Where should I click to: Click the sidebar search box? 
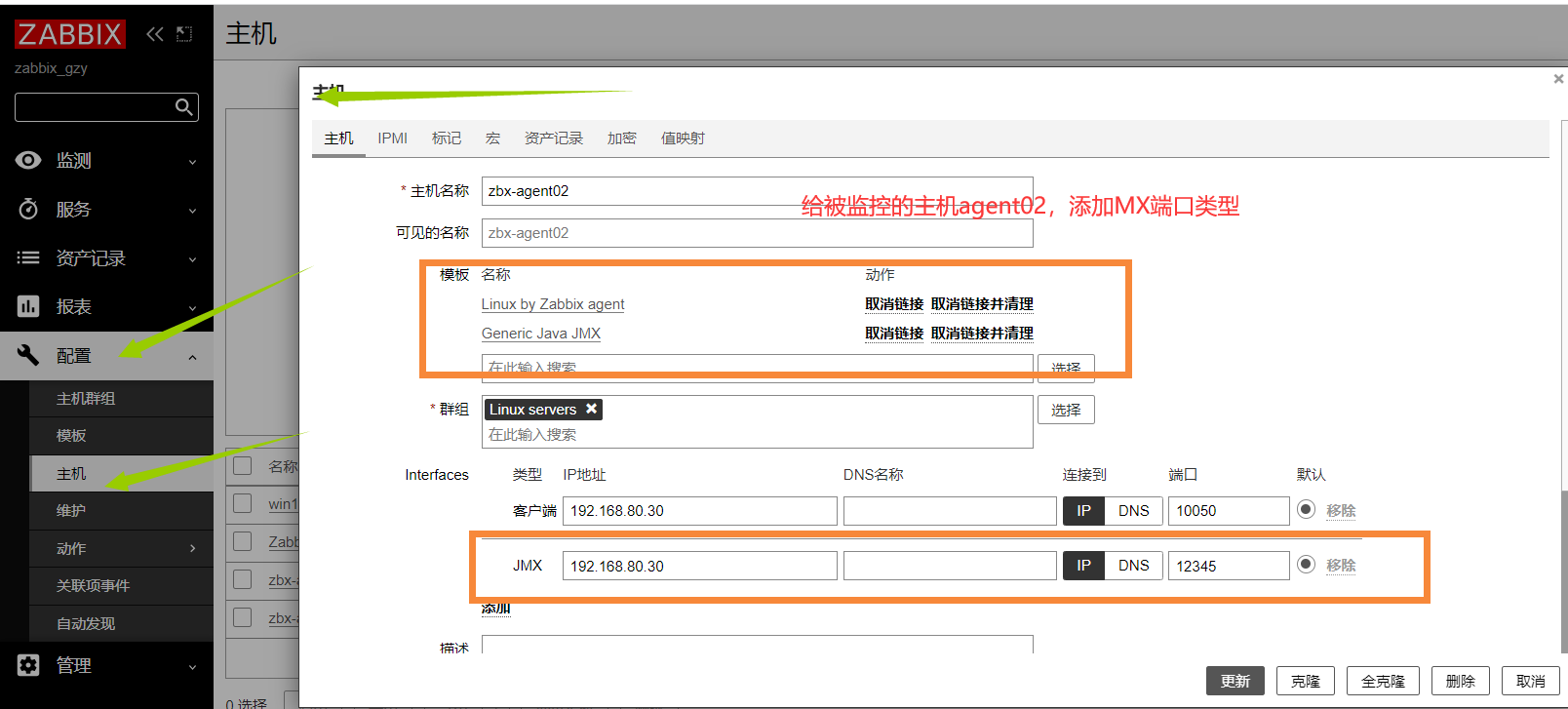(106, 107)
